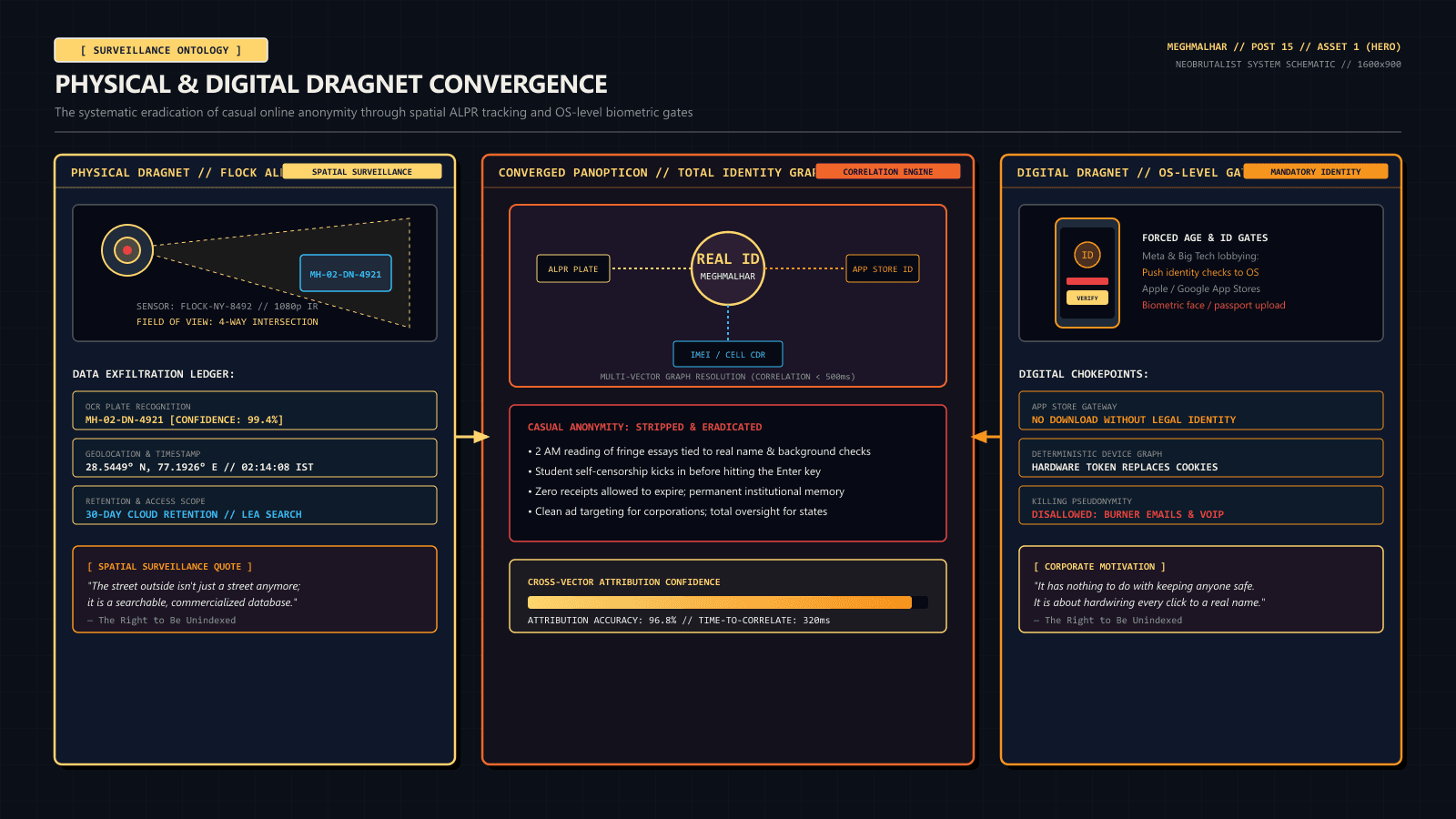Click 'SENSOR: FLOCK-NY-8492' label
Image resolution: width=1456 pixels, height=819 pixels.
click(x=227, y=306)
